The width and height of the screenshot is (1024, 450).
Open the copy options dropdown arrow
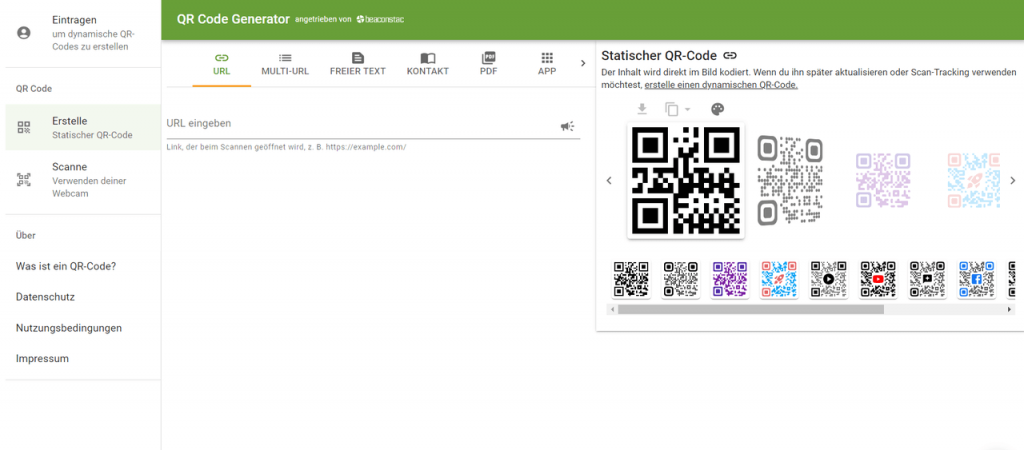[x=687, y=110]
